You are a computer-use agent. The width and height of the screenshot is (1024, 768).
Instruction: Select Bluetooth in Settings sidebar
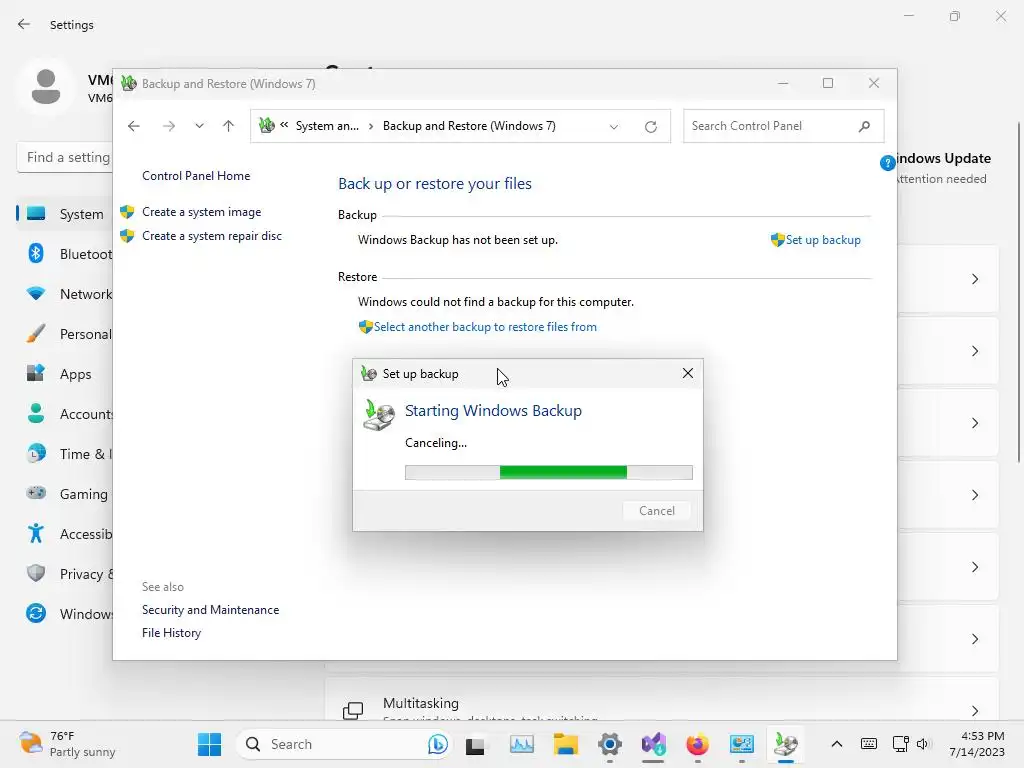65,253
